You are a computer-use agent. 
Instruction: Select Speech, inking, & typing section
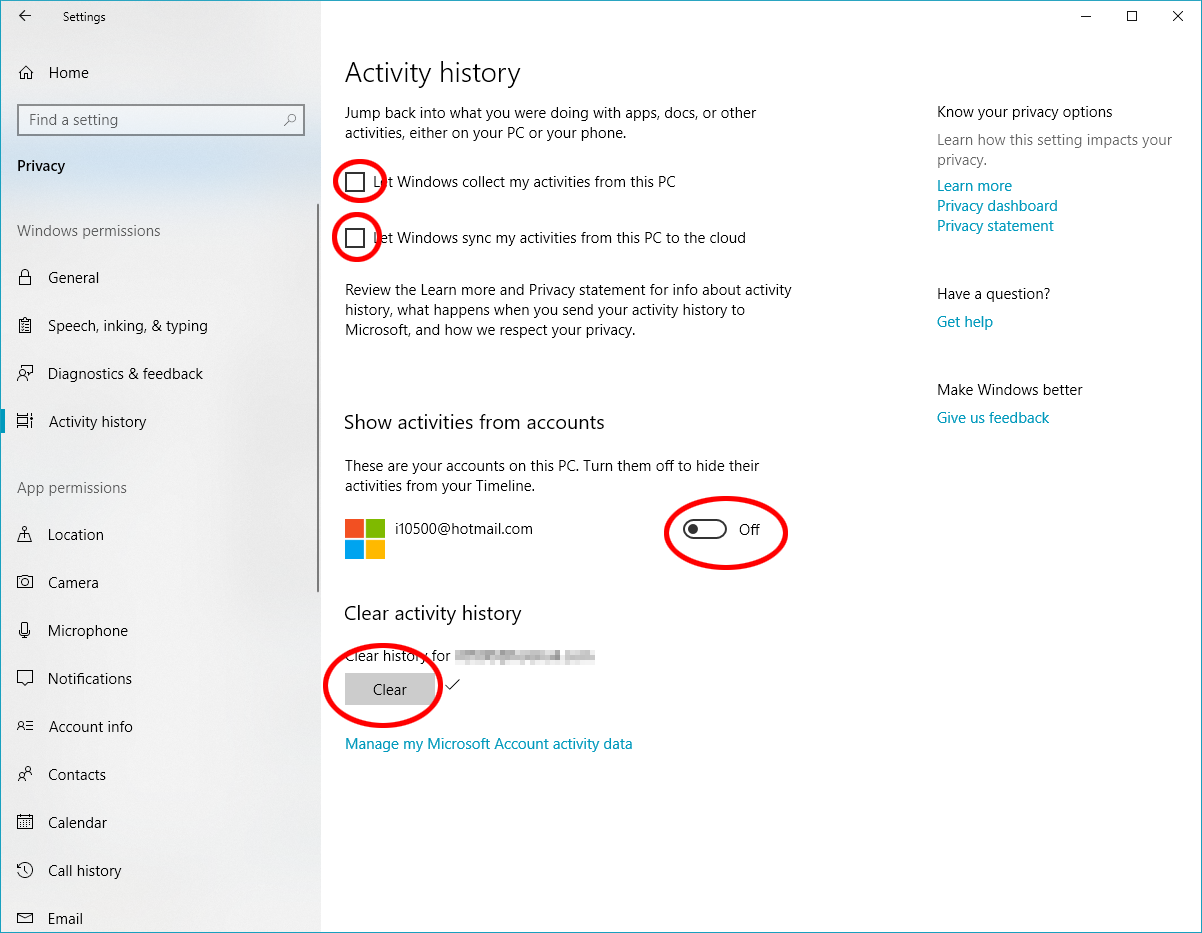coord(128,325)
